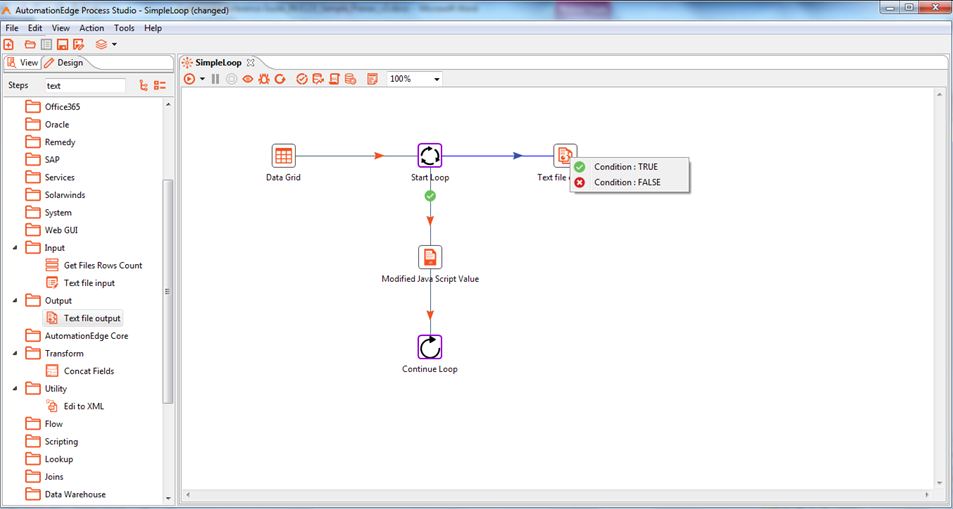Open the File menu
The height and width of the screenshot is (509, 953).
click(12, 28)
